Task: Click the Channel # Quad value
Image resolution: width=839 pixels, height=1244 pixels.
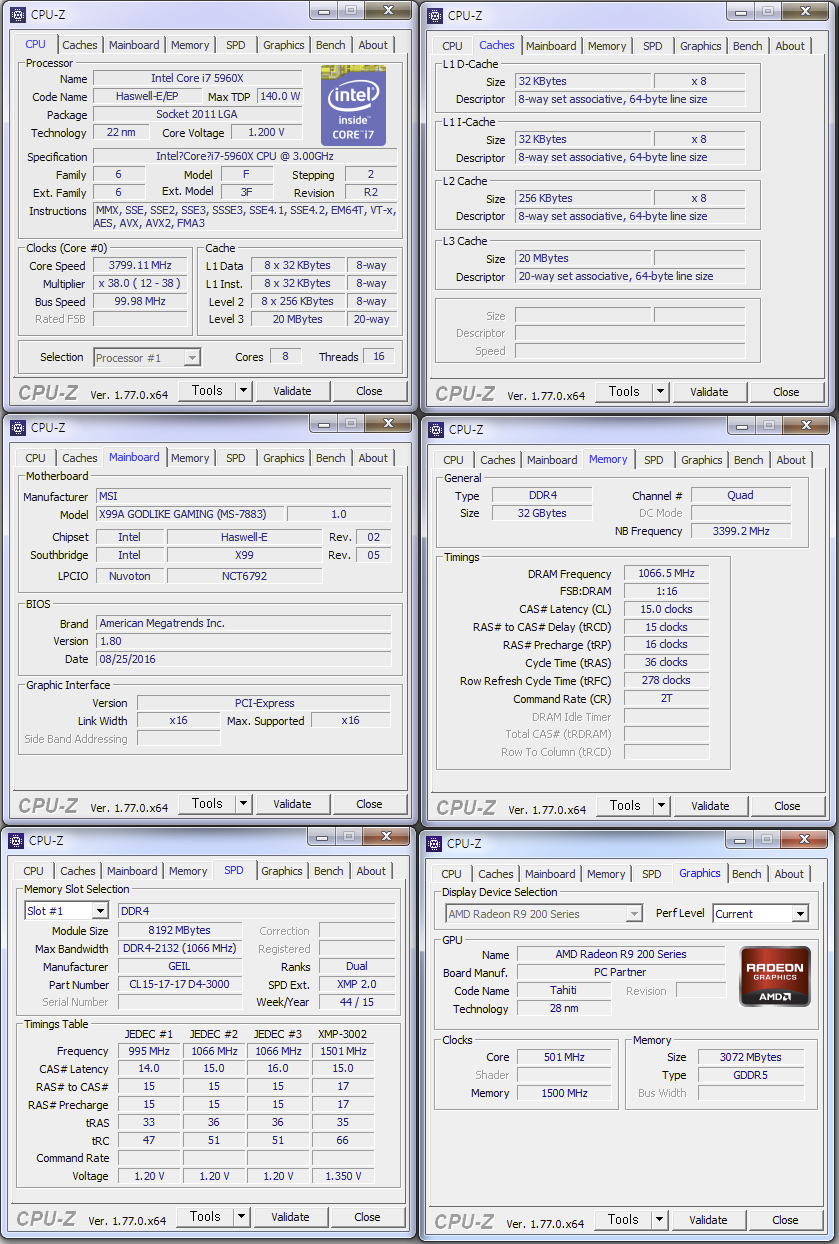Action: (741, 495)
